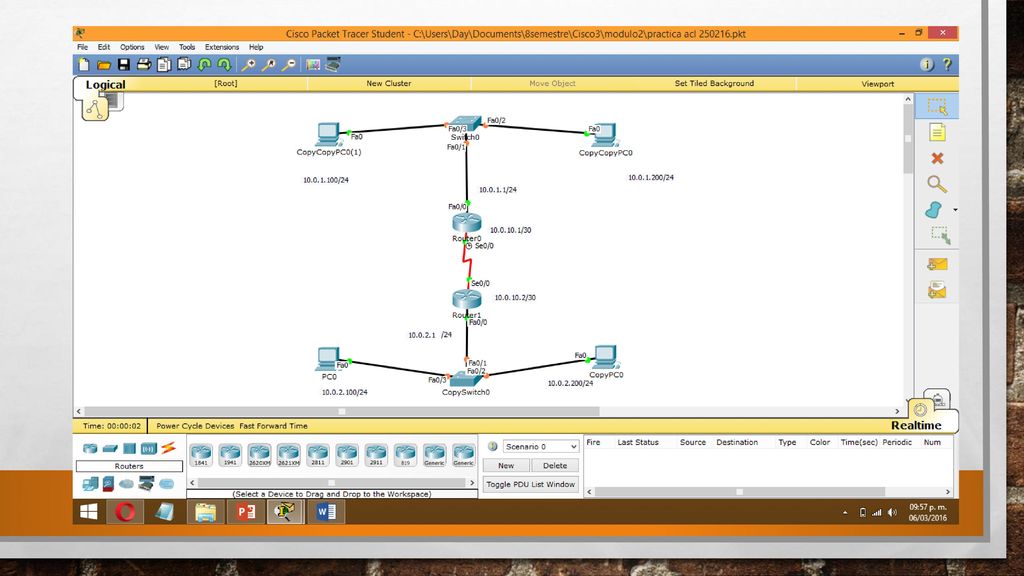Click the Add Complex PDU open envelope
Screen dimensions: 1024x576
(x=937, y=290)
